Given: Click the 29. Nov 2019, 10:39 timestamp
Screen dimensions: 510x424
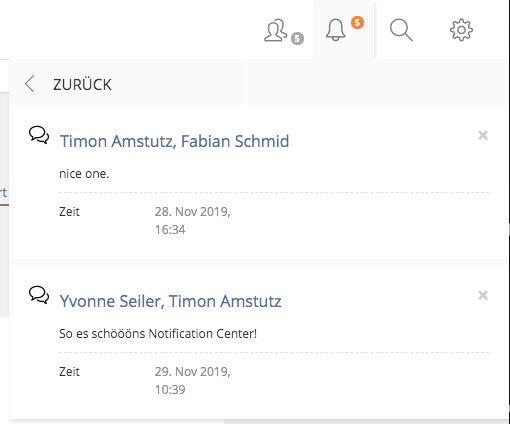Looking at the screenshot, I should coord(193,381).
